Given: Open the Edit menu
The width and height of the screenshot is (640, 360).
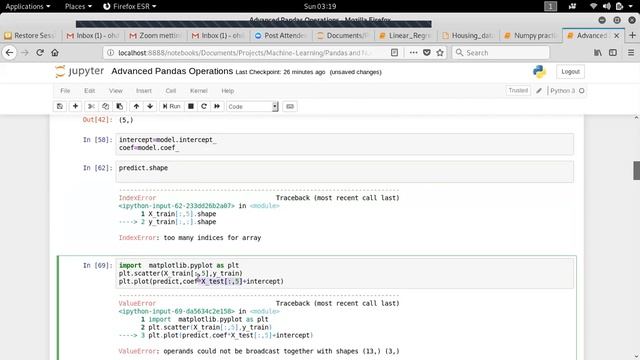Looking at the screenshot, I should tap(89, 91).
